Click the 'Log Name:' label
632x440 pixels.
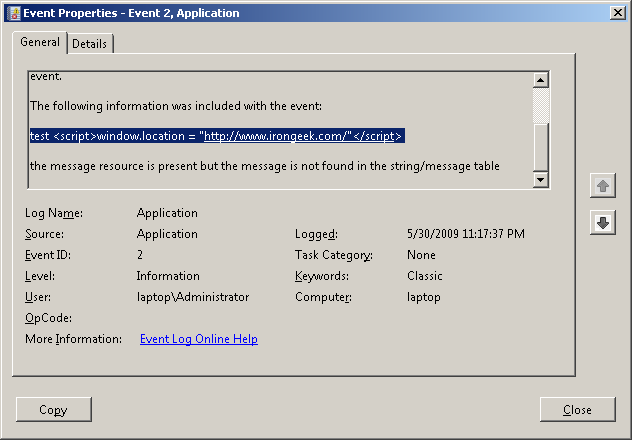point(54,213)
